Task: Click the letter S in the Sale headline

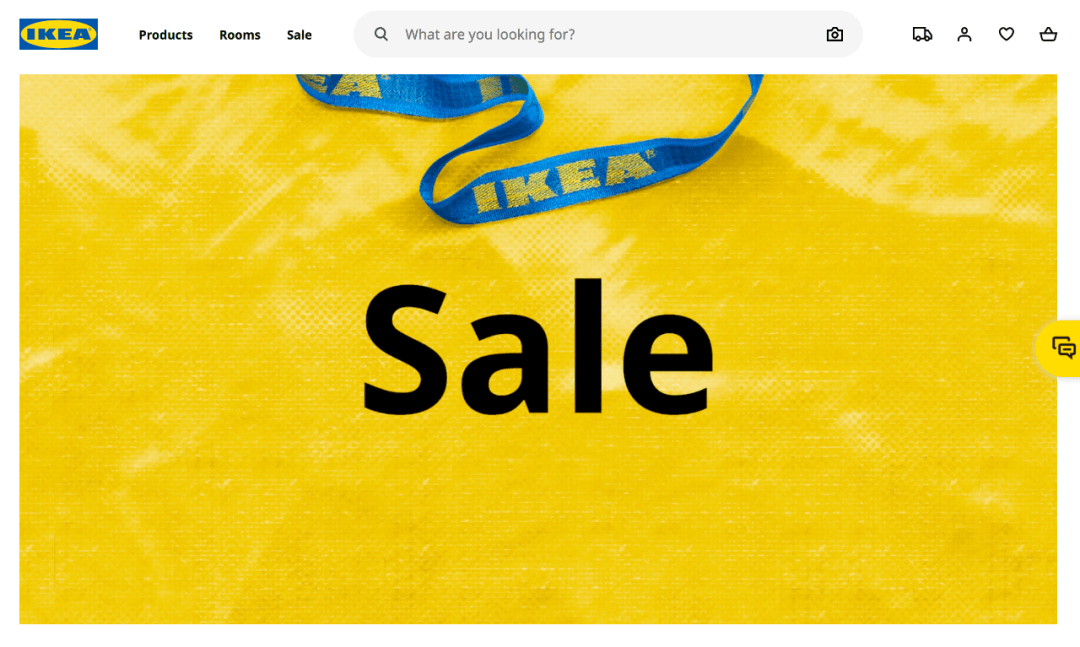Action: [x=406, y=350]
